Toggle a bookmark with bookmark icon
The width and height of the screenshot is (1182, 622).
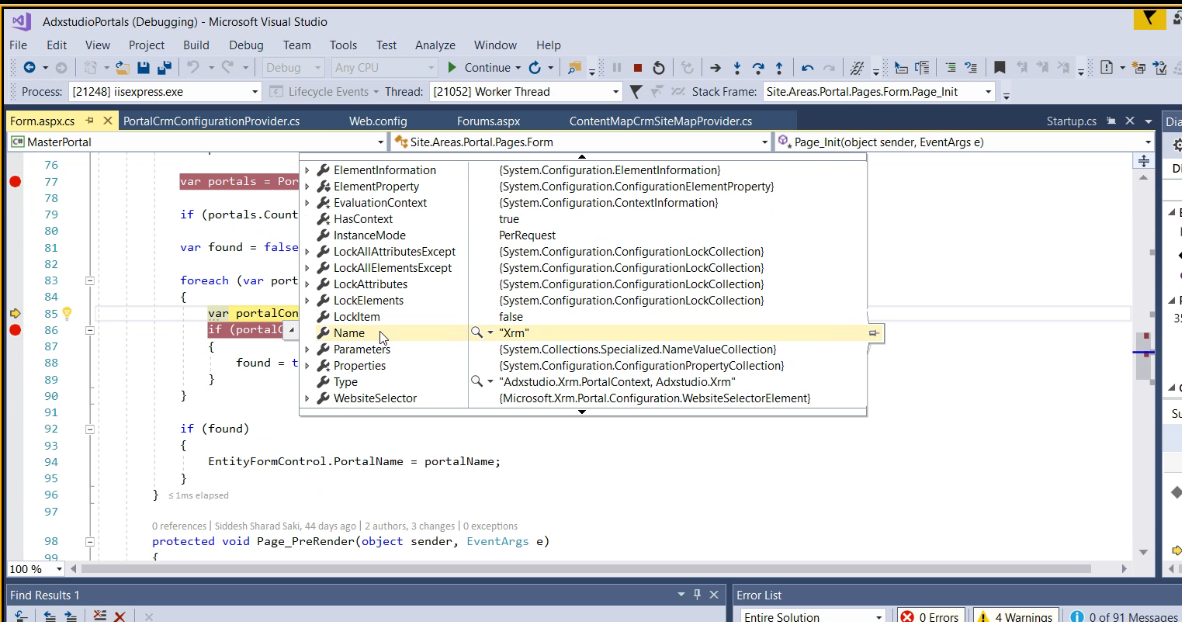(1000, 68)
